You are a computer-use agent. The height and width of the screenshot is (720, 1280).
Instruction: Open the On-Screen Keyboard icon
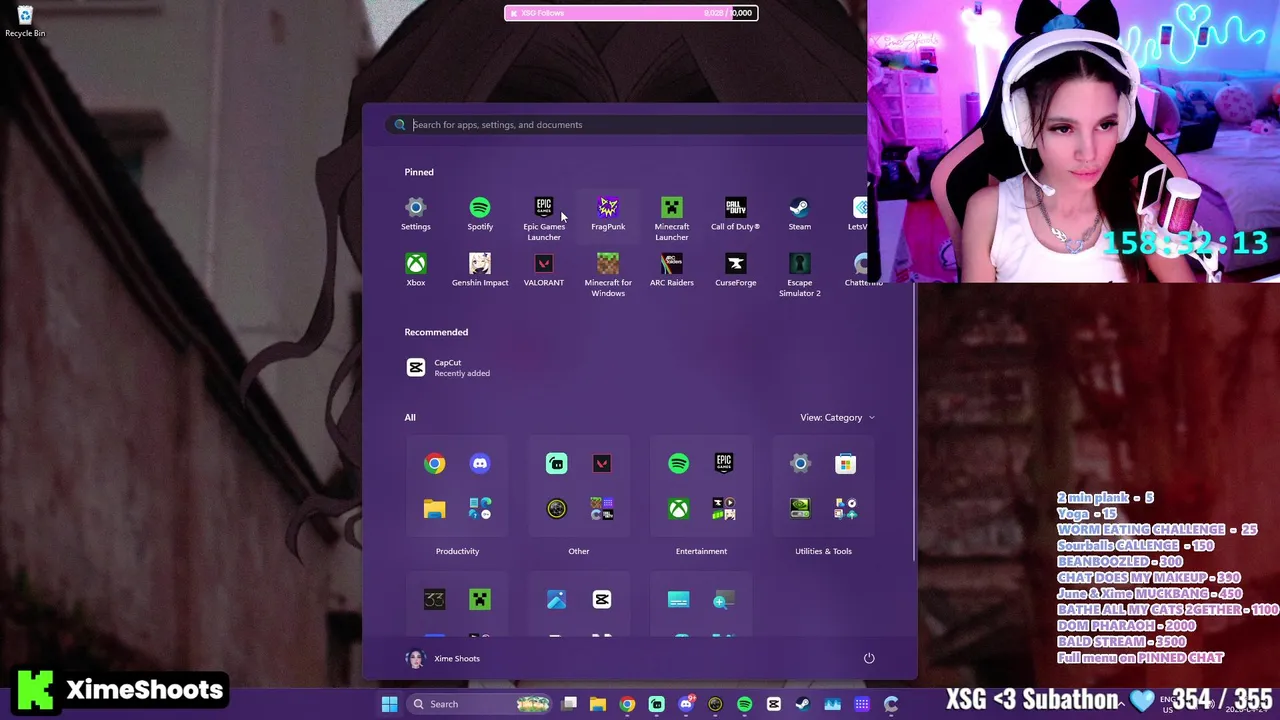(678, 600)
